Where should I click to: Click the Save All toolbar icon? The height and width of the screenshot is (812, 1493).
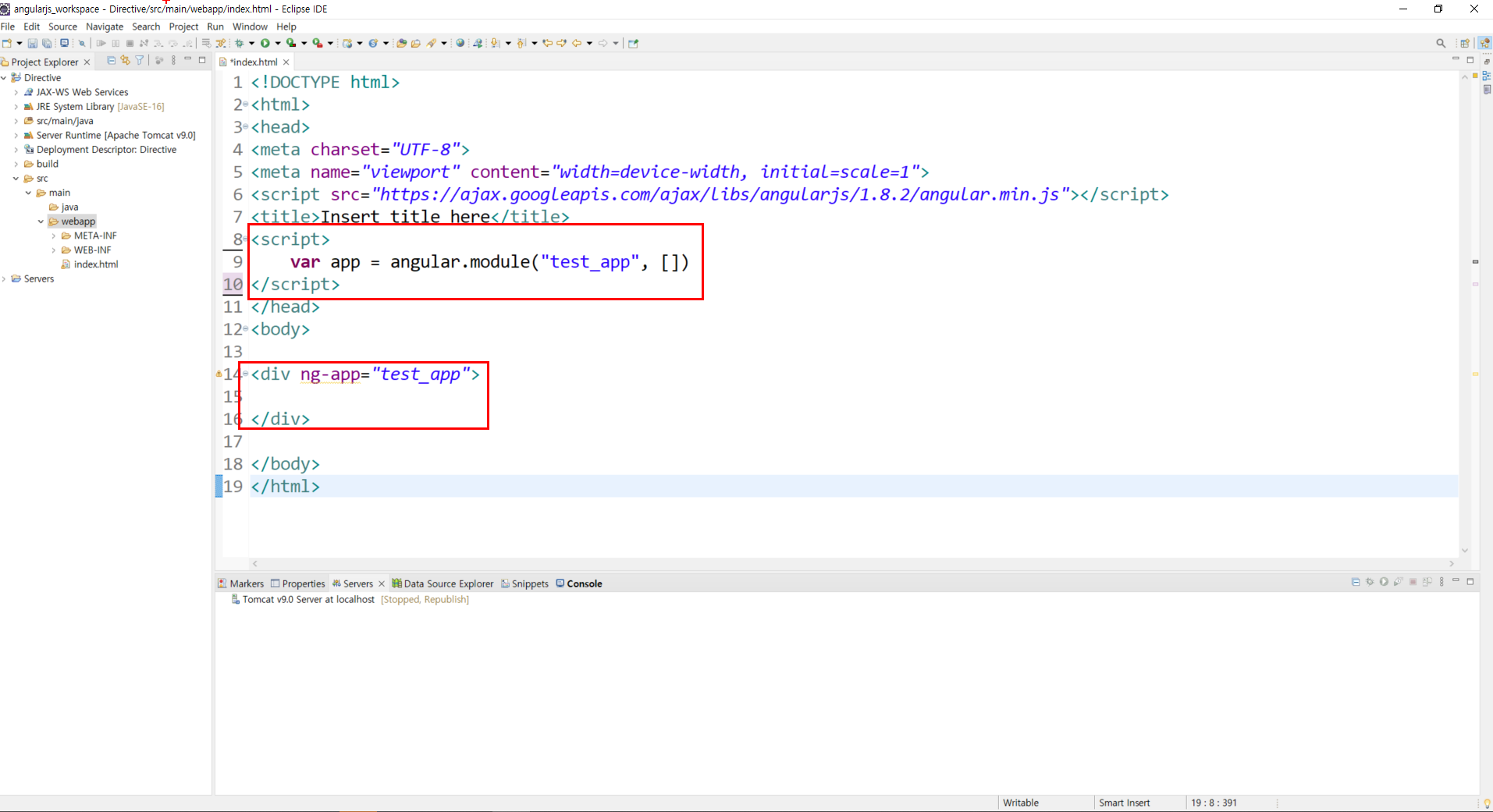tap(47, 43)
